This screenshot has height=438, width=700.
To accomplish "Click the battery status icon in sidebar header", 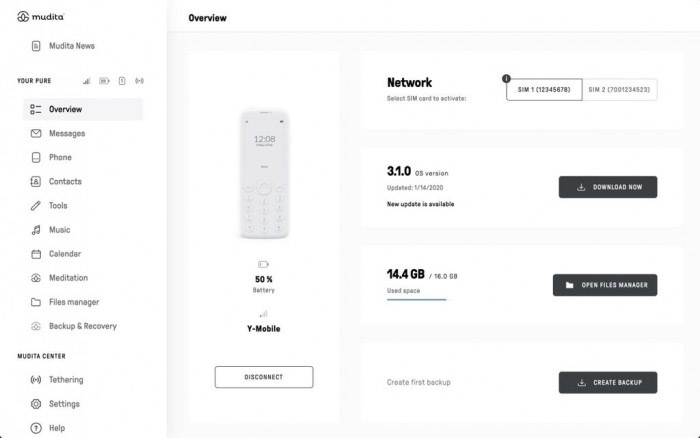I will click(104, 81).
